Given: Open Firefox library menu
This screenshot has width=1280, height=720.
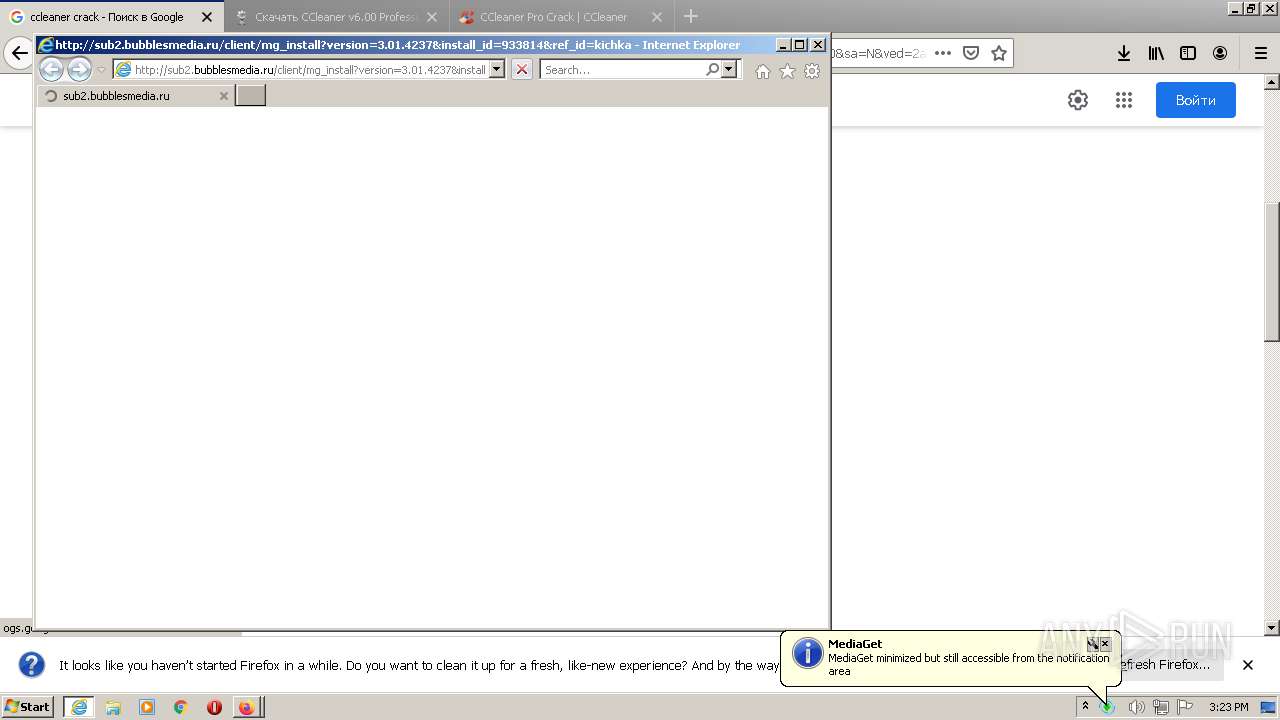Looking at the screenshot, I should tap(1156, 53).
